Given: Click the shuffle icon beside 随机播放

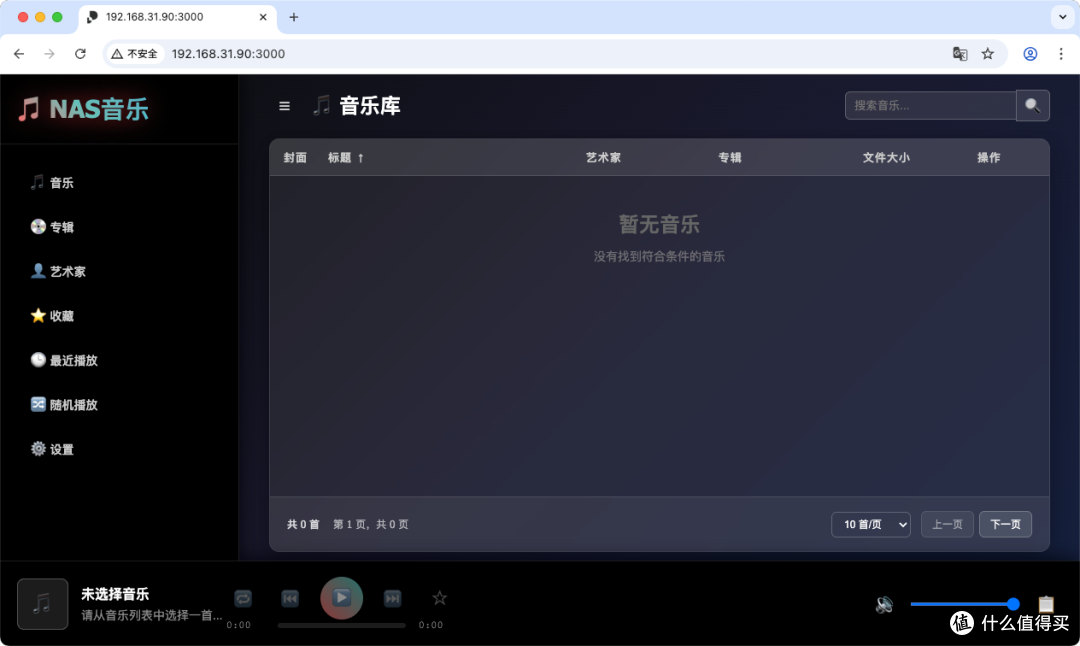Looking at the screenshot, I should point(38,404).
